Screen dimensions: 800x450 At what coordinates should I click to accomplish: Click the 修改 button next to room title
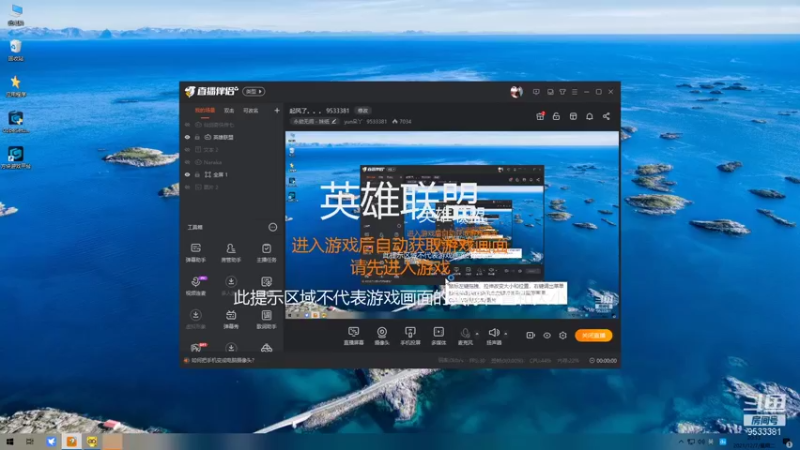[363, 110]
